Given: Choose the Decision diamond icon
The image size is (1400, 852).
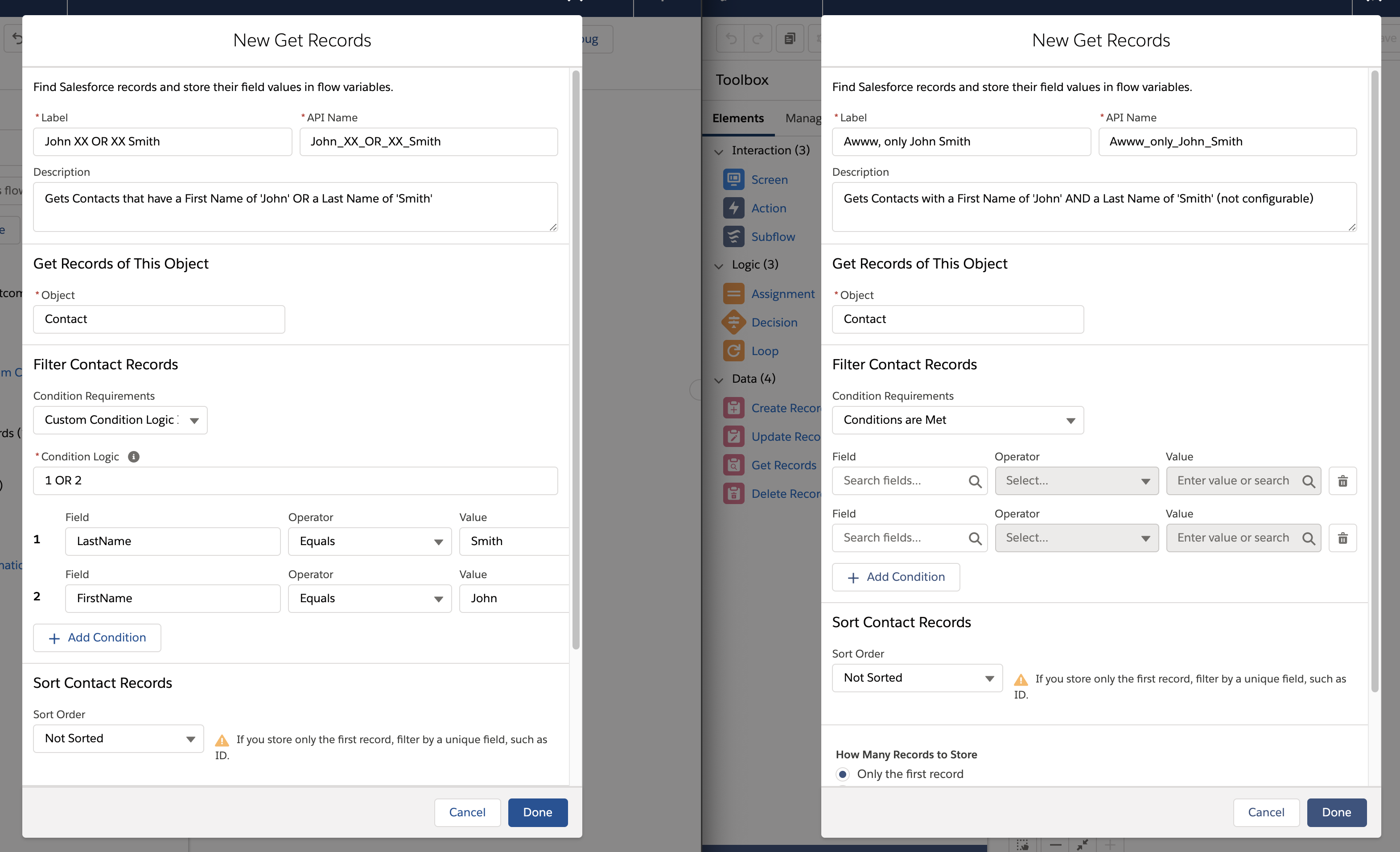Looking at the screenshot, I should click(x=733, y=322).
